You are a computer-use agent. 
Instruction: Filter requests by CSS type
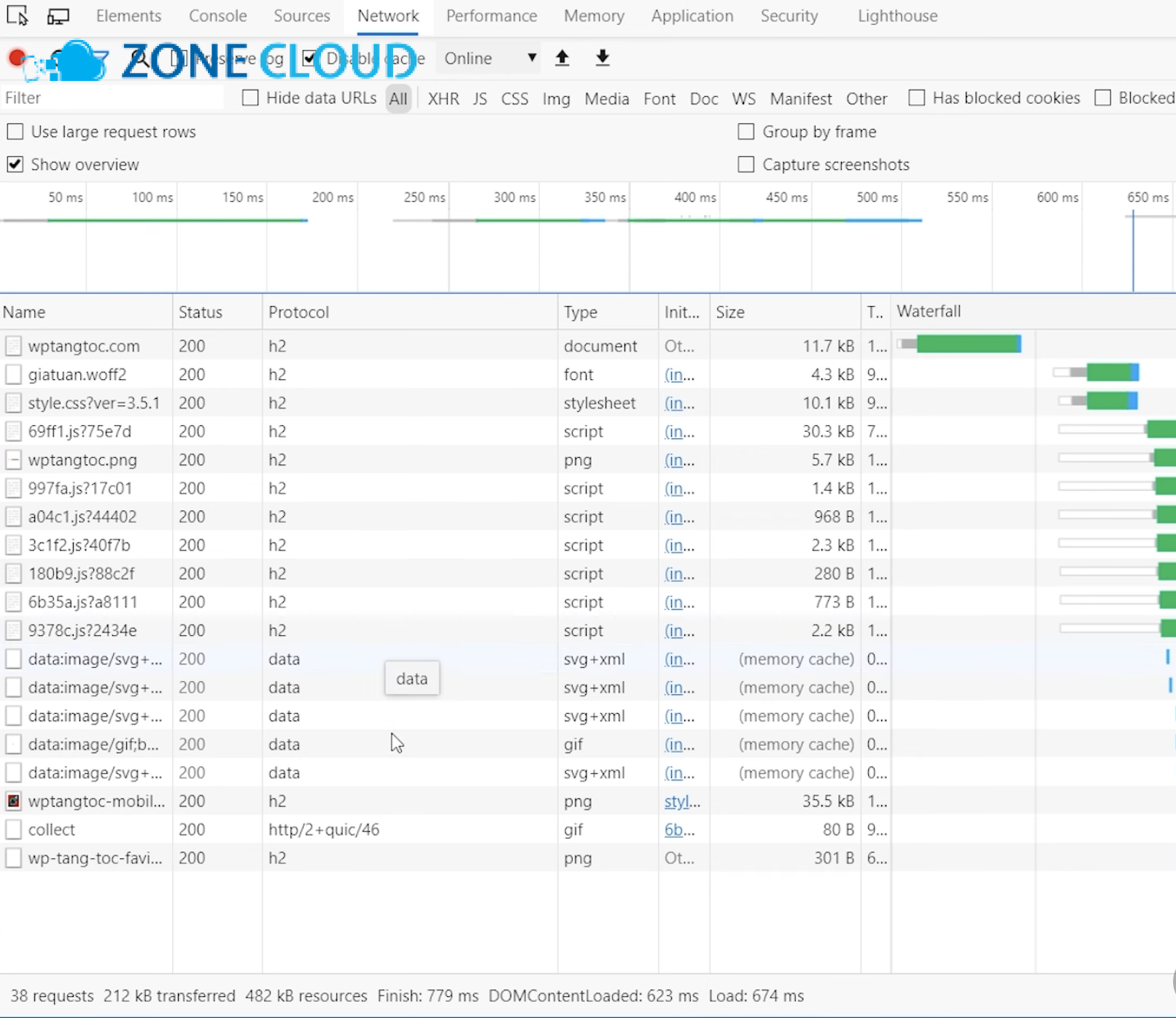click(514, 98)
